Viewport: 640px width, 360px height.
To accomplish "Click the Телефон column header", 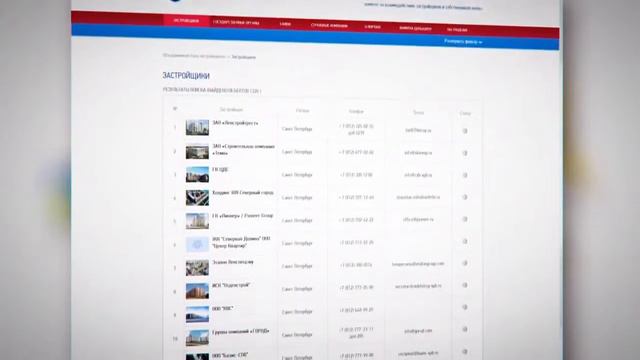I will coord(356,111).
